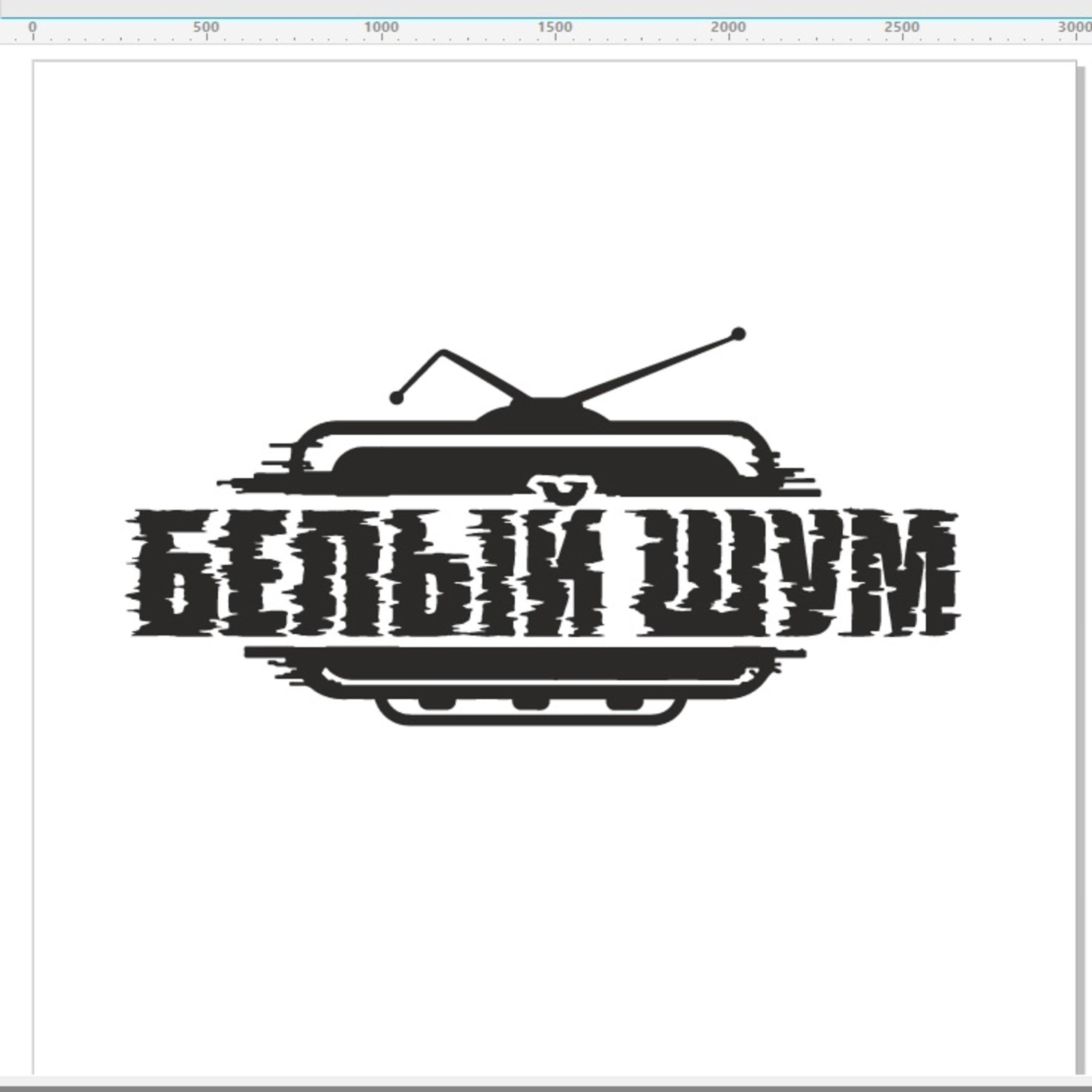1092x1092 pixels.
Task: Click the 2000 mark on the ruler
Action: coord(728,27)
